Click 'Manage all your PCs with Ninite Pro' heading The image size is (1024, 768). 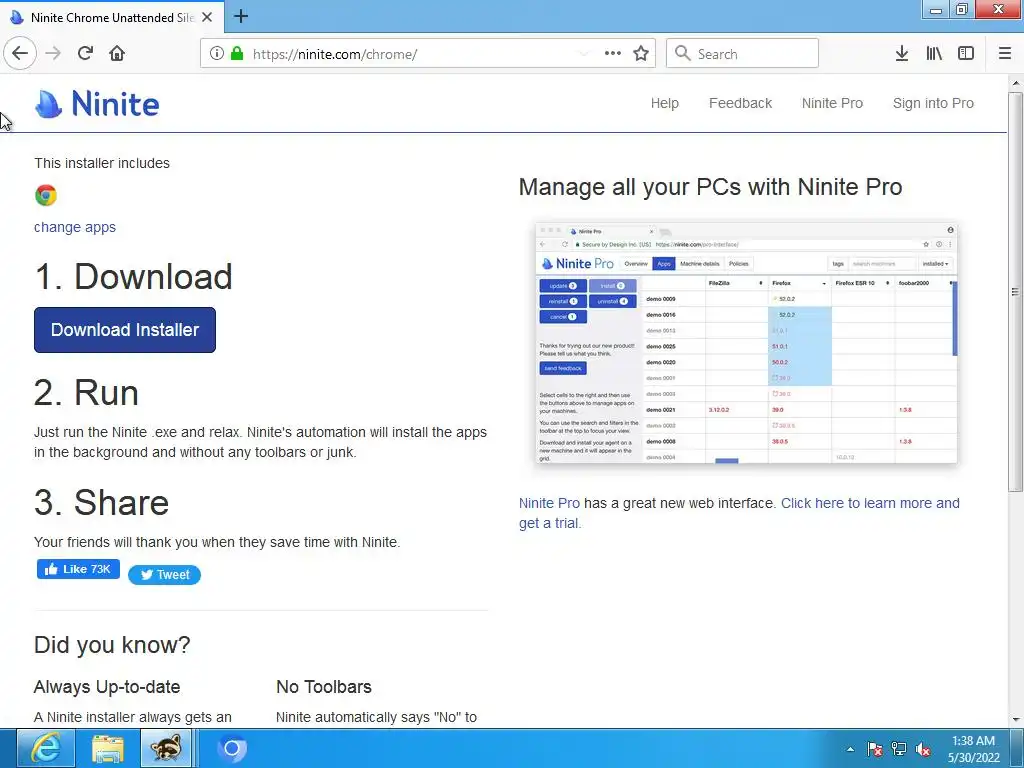pyautogui.click(x=711, y=187)
